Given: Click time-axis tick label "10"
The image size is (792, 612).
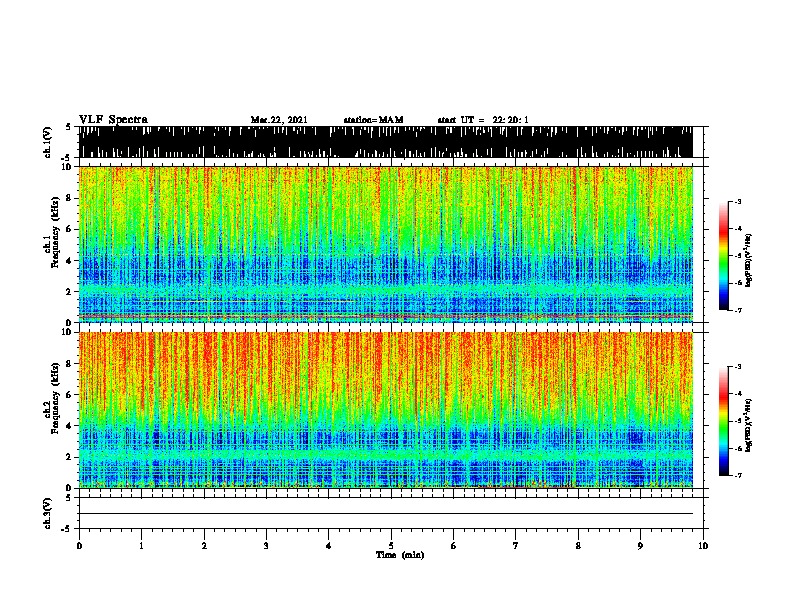Looking at the screenshot, I should tap(703, 546).
